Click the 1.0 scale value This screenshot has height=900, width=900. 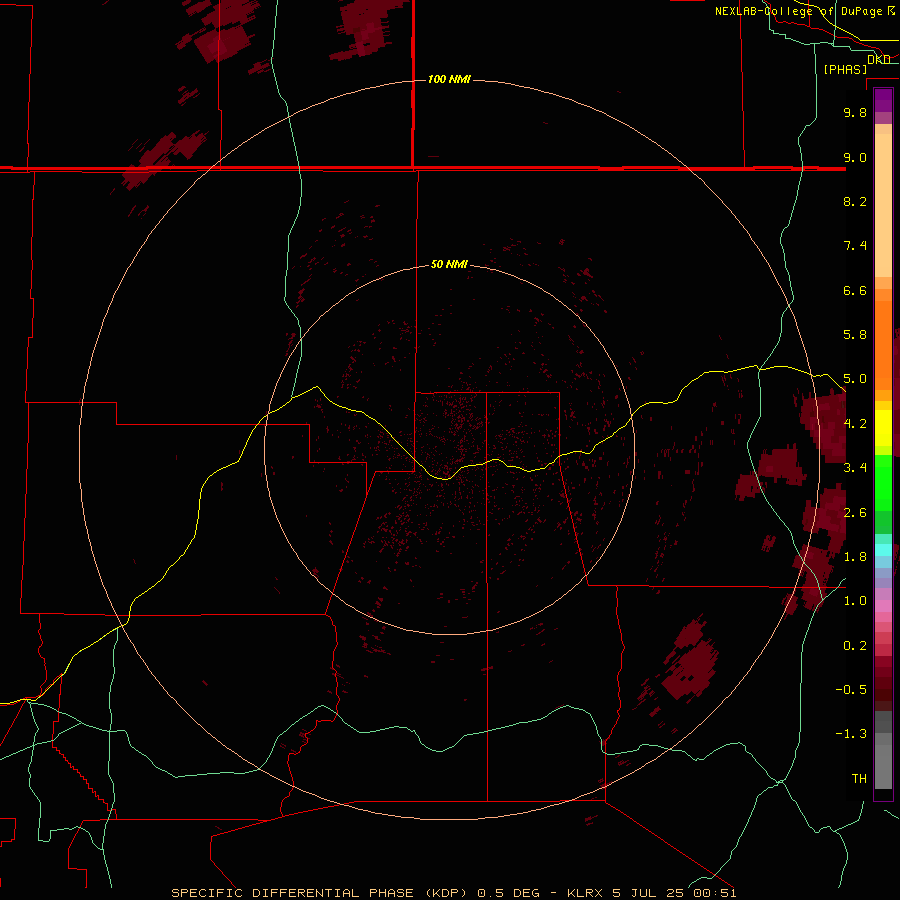[855, 601]
